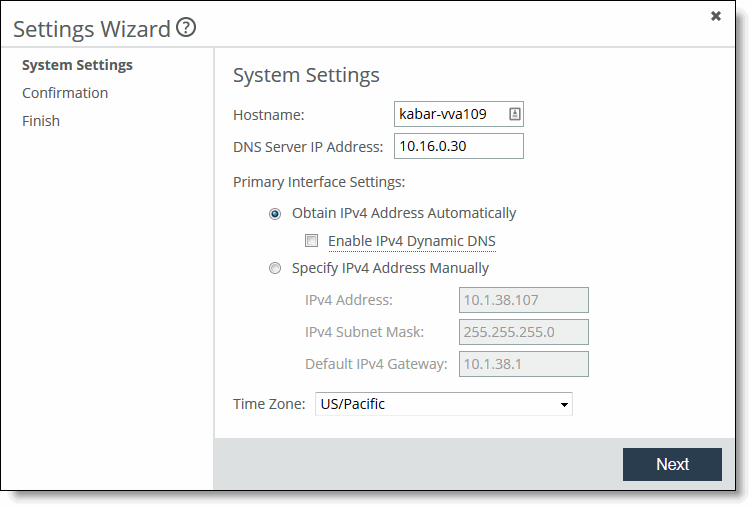Click the IPv4 Address field

[524, 300]
